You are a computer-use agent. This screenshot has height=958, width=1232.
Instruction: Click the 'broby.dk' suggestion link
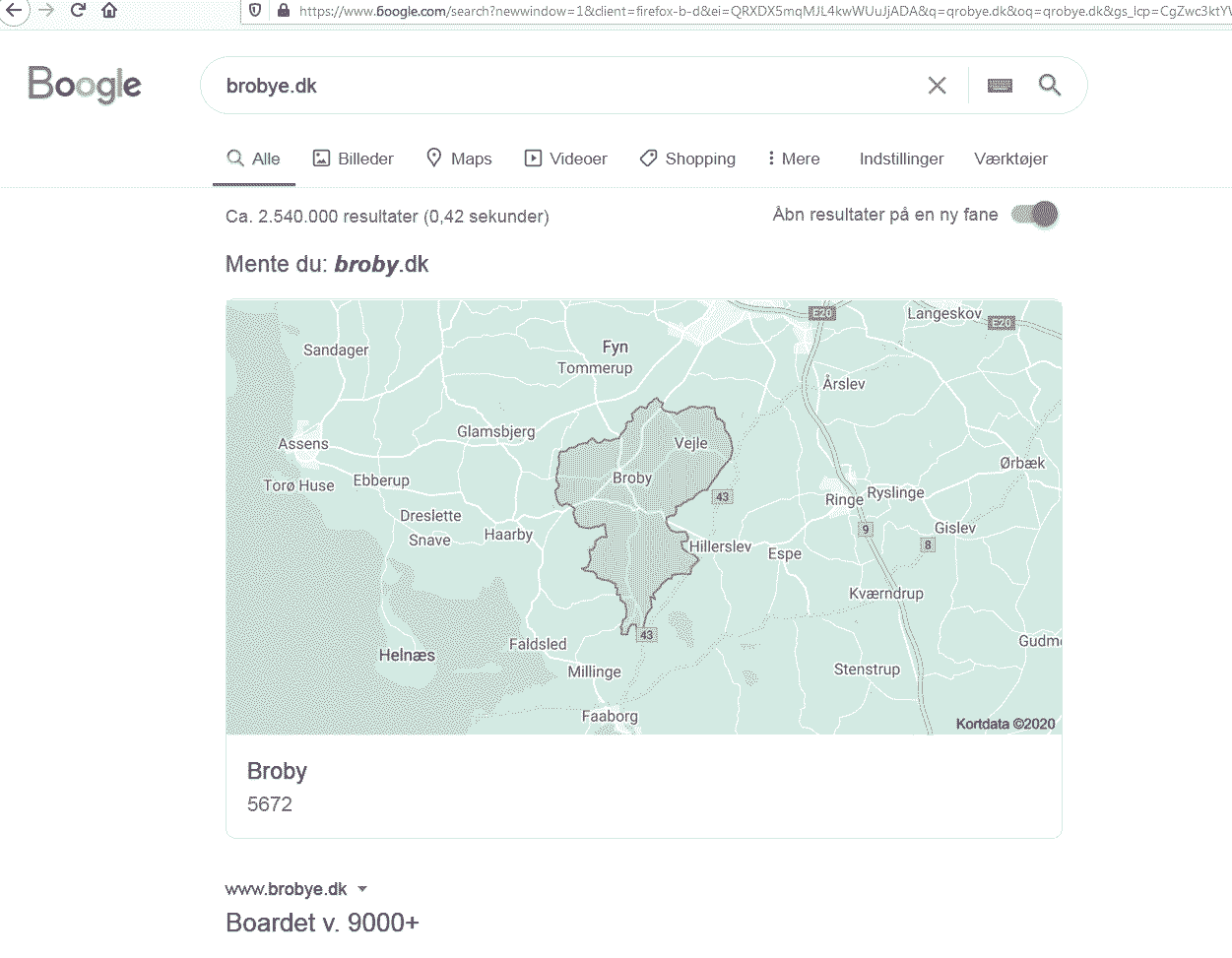pyautogui.click(x=381, y=264)
